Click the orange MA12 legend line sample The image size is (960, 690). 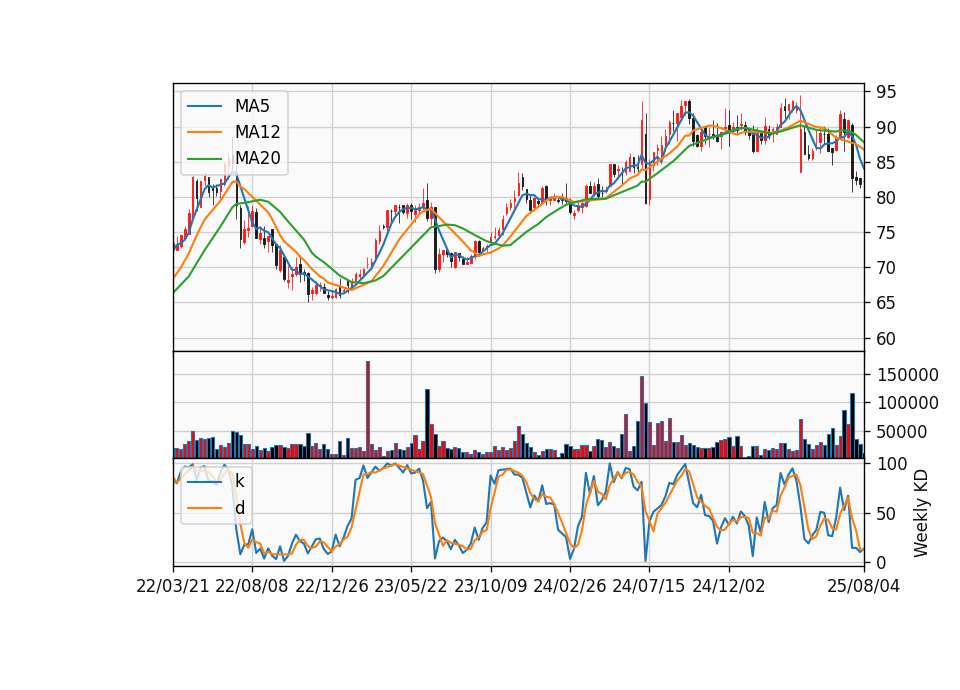point(204,132)
